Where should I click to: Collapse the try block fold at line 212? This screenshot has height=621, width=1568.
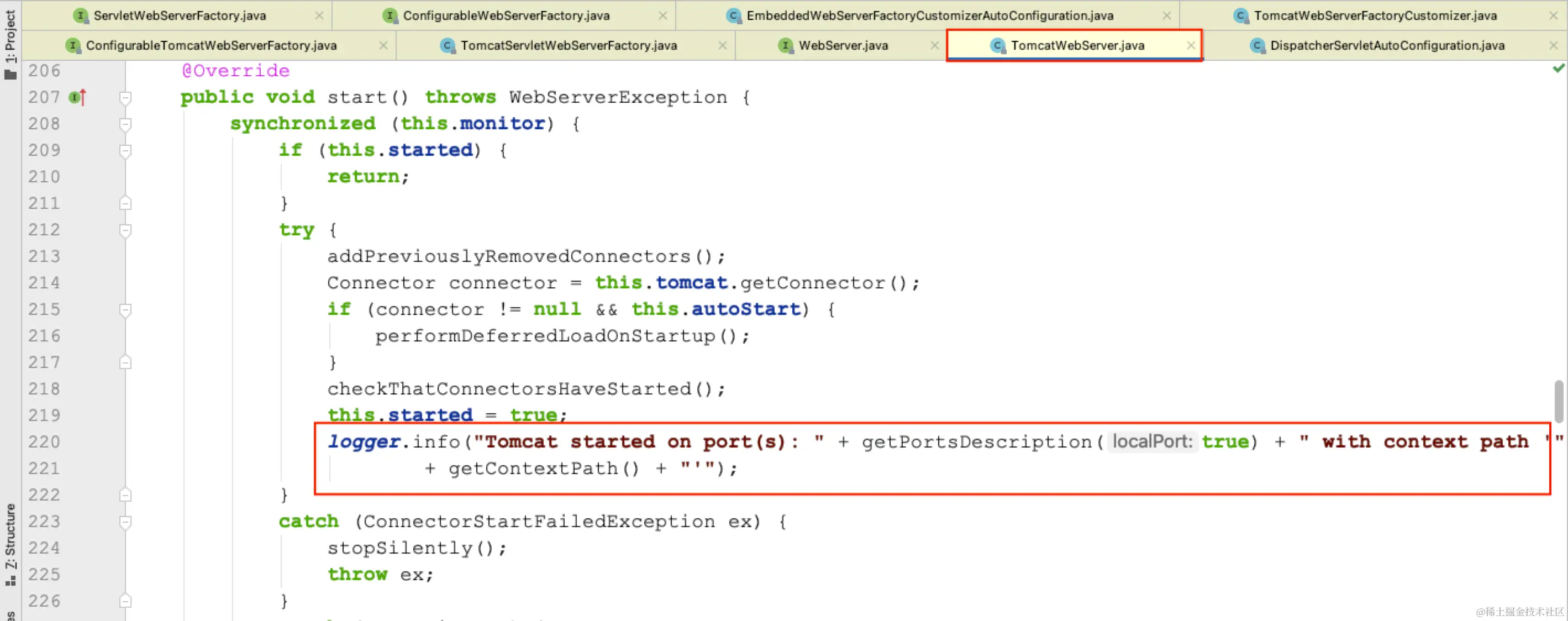pos(125,230)
